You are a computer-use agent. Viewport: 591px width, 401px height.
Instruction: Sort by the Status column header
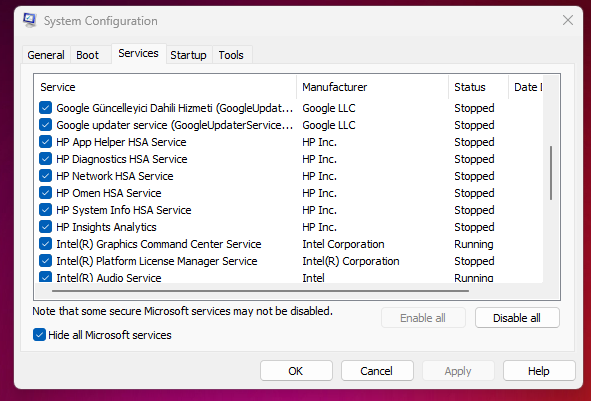point(478,87)
